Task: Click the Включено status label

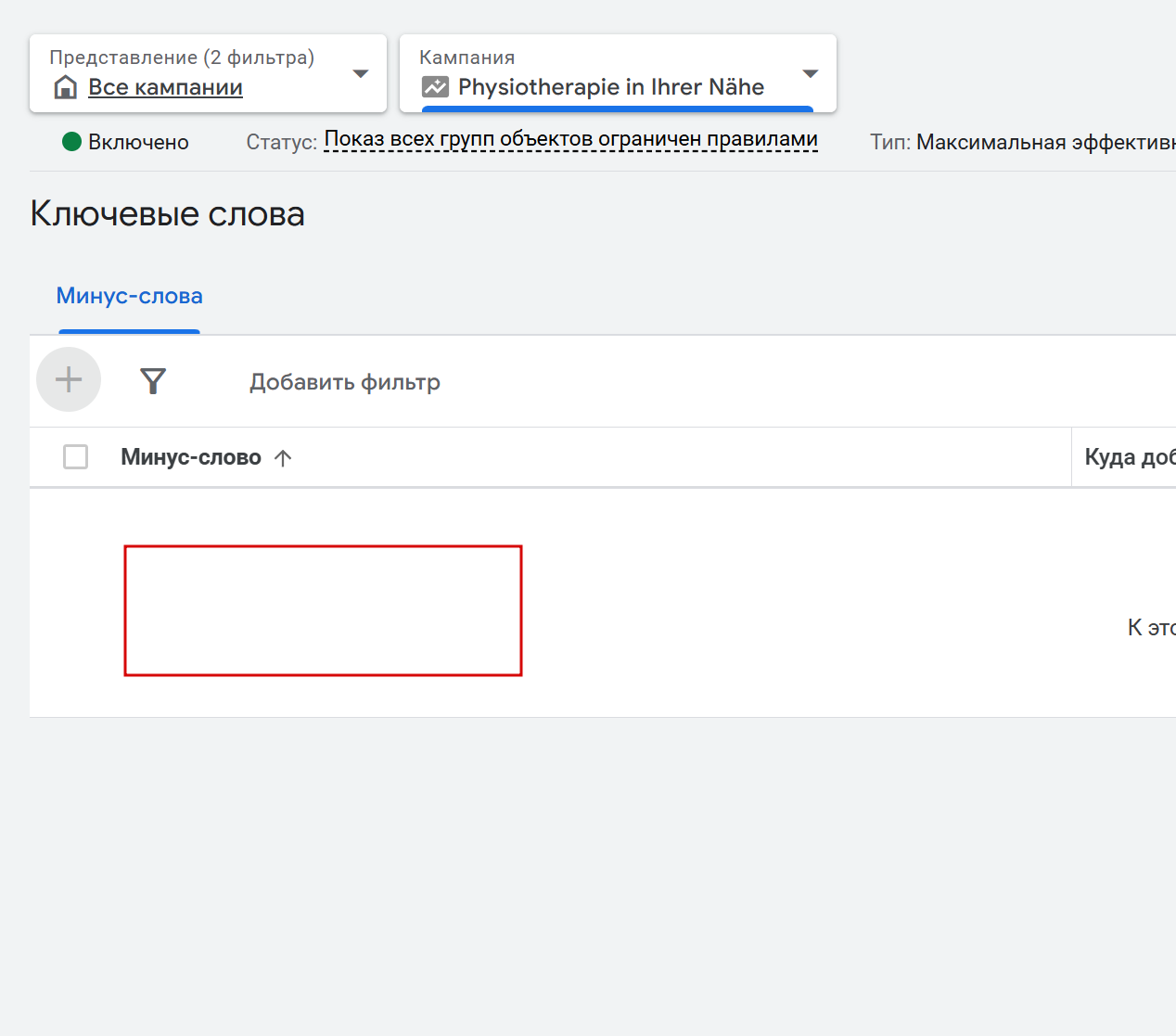Action: tap(138, 142)
